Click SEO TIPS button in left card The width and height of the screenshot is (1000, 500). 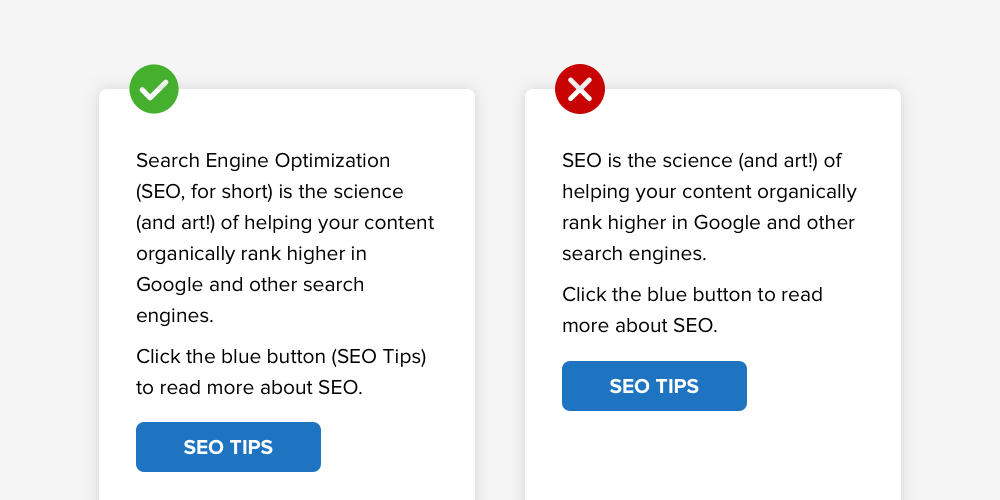click(228, 447)
